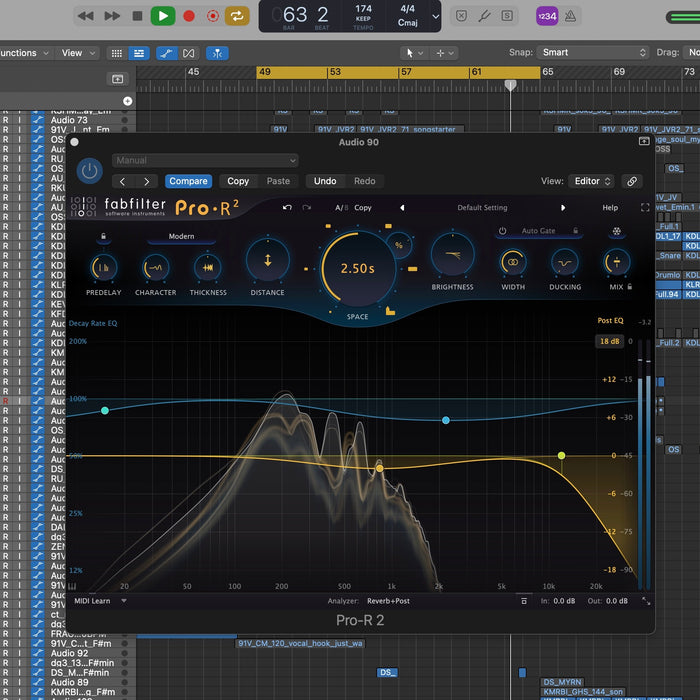700x700 pixels.
Task: Open the Modern character style selector
Action: coord(181,237)
